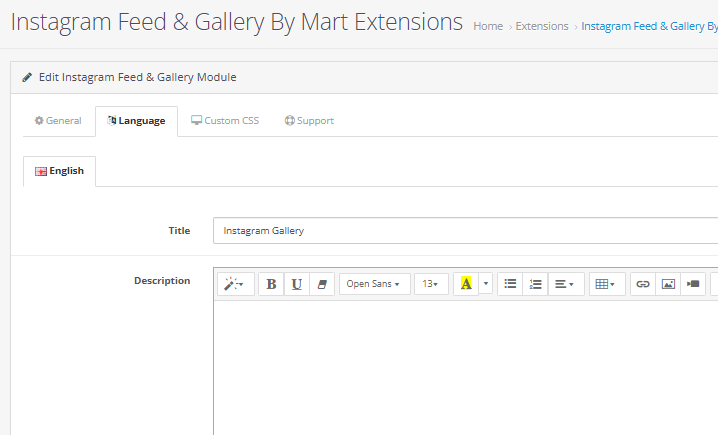Expand the text color options arrow
The height and width of the screenshot is (435, 718).
486,284
